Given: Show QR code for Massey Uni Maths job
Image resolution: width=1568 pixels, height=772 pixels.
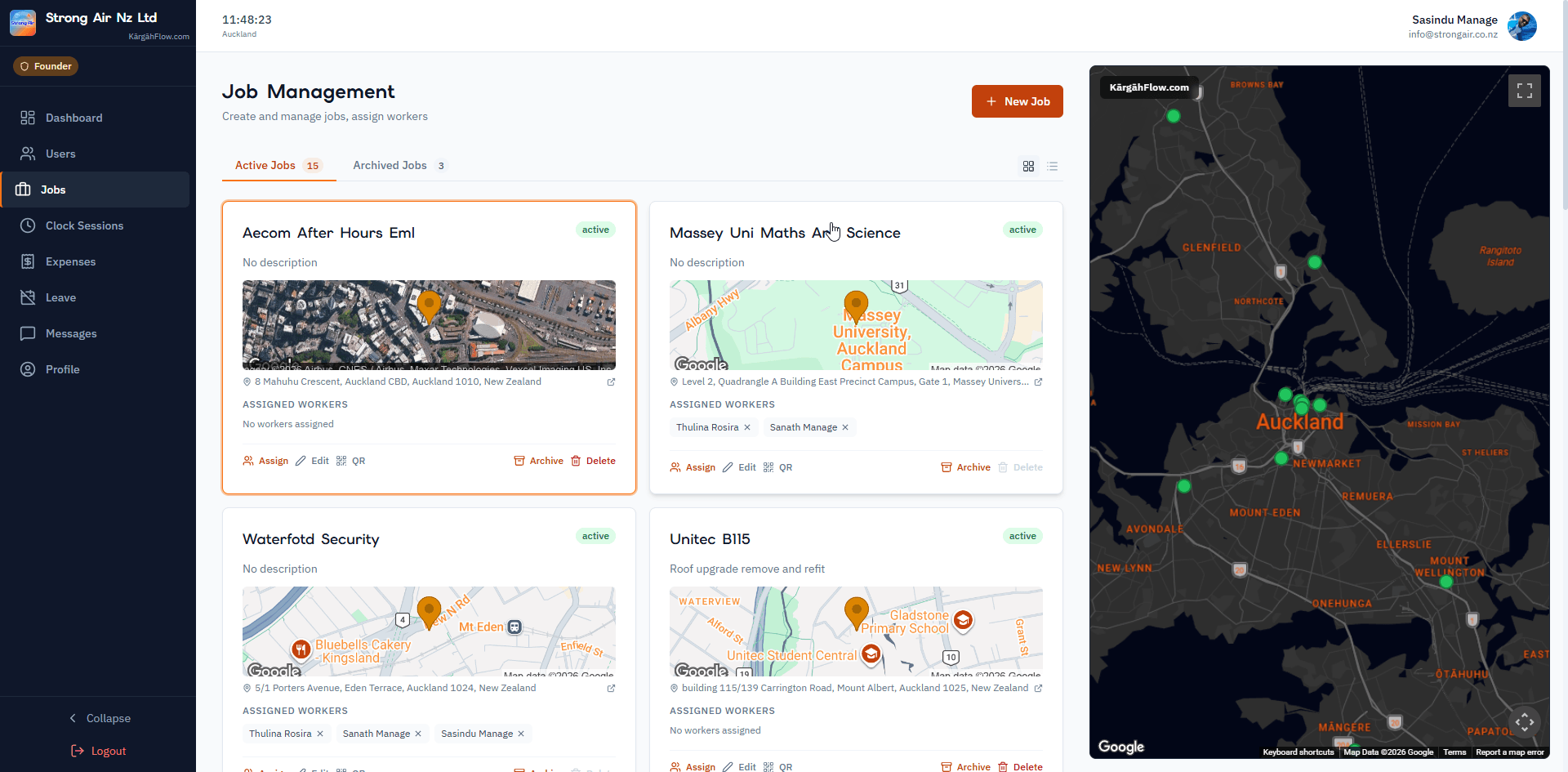Looking at the screenshot, I should (777, 467).
